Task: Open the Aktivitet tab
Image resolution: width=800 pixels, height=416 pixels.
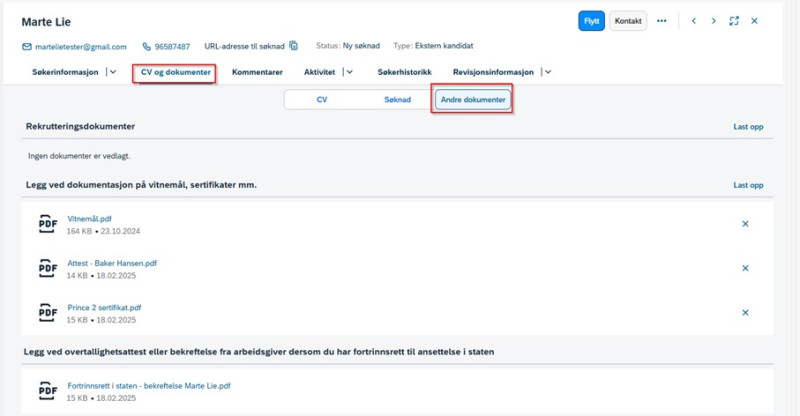Action: [x=319, y=72]
